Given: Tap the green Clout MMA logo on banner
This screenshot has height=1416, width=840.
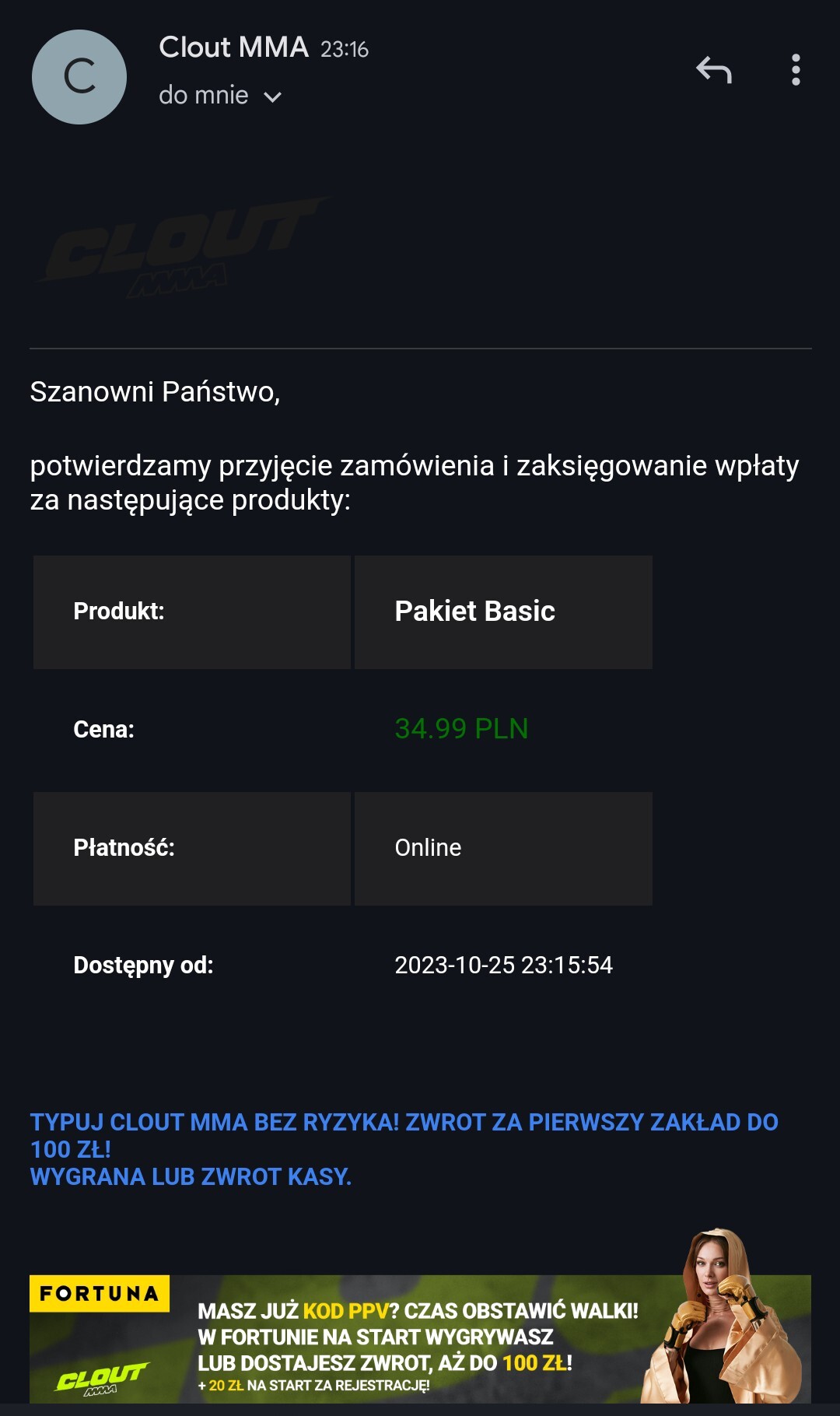Looking at the screenshot, I should (101, 1379).
